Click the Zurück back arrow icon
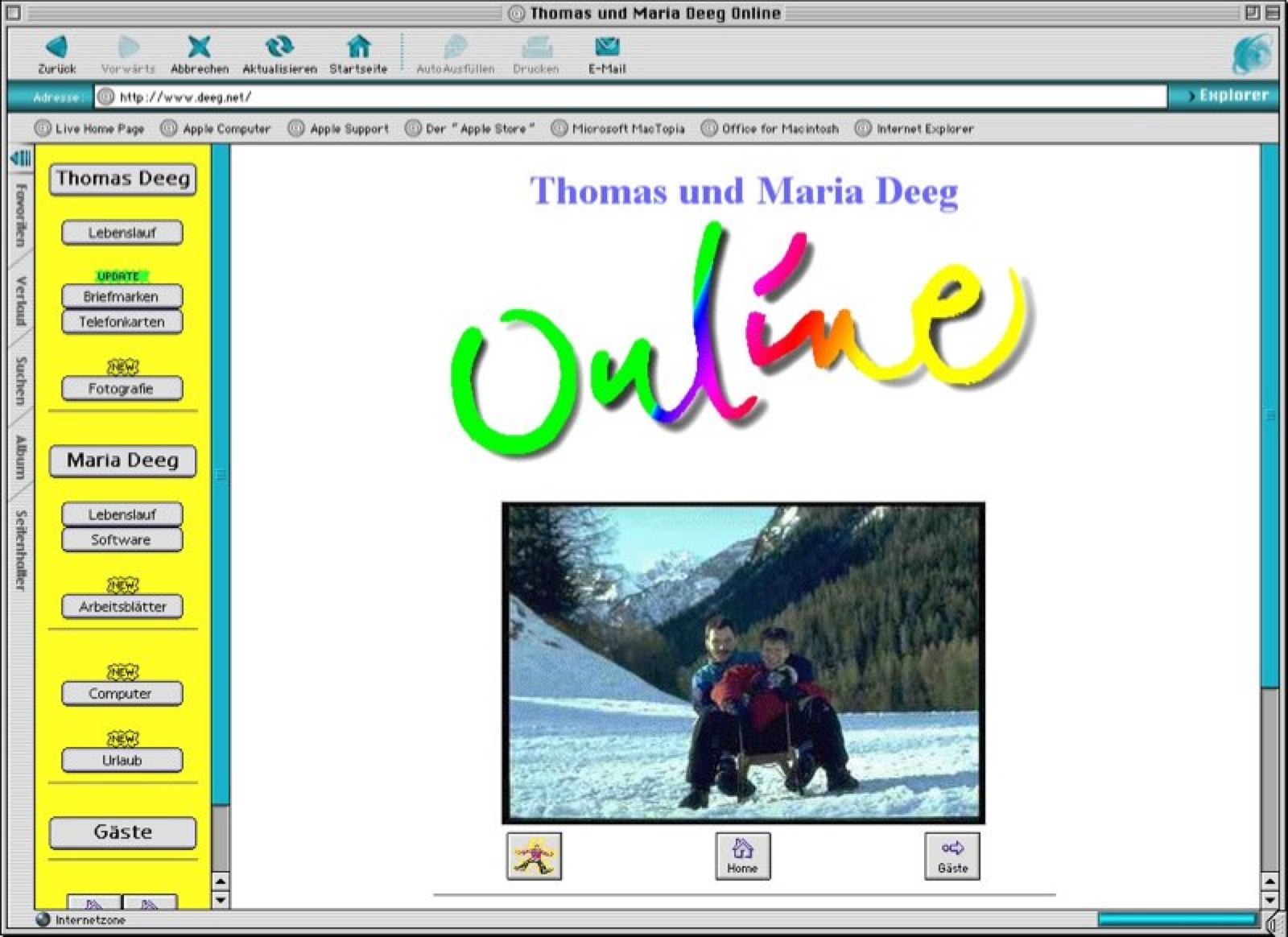The width and height of the screenshot is (1288, 937). coord(56,47)
